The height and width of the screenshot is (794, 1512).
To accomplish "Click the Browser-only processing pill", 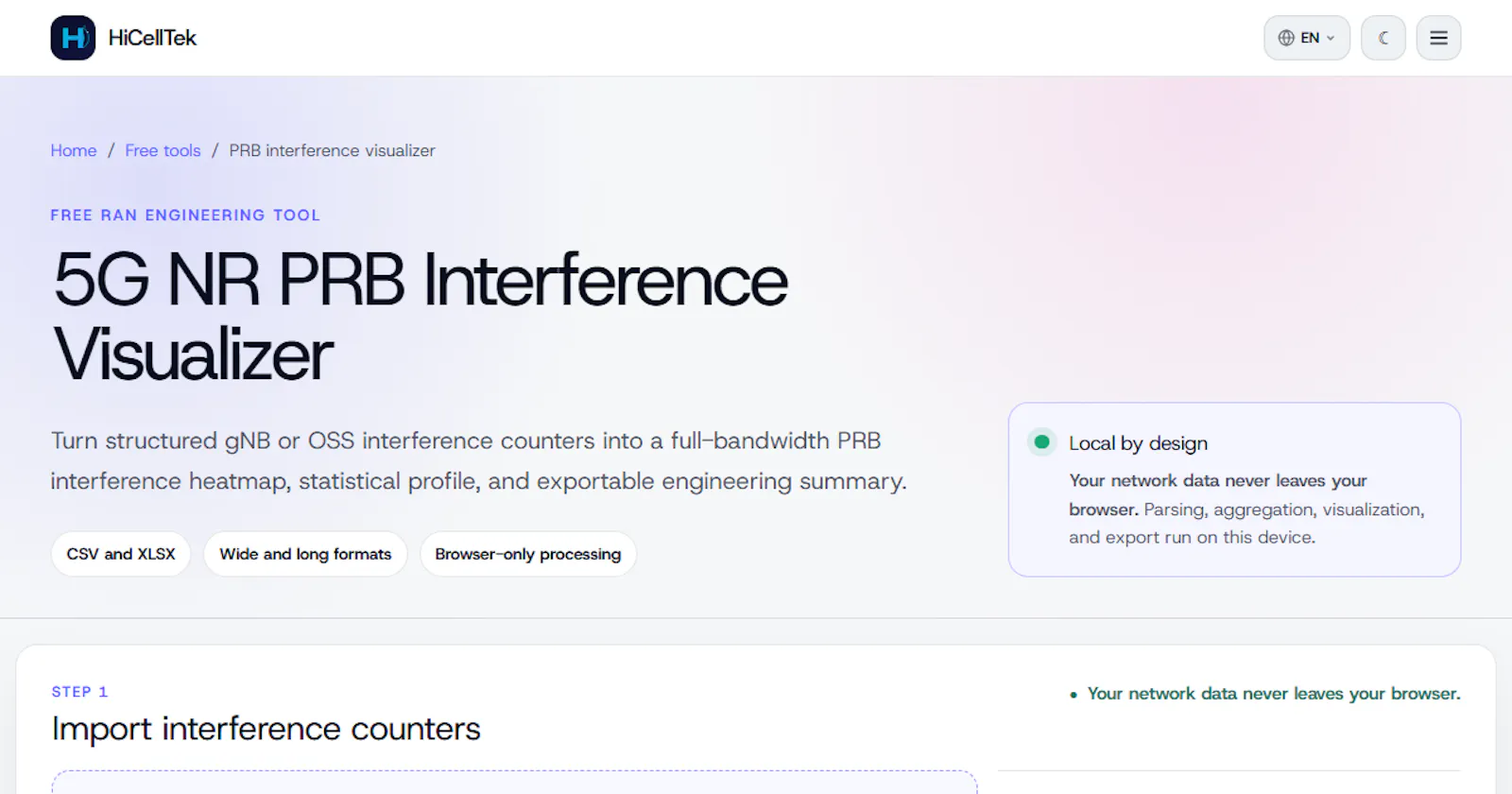I will tap(528, 554).
